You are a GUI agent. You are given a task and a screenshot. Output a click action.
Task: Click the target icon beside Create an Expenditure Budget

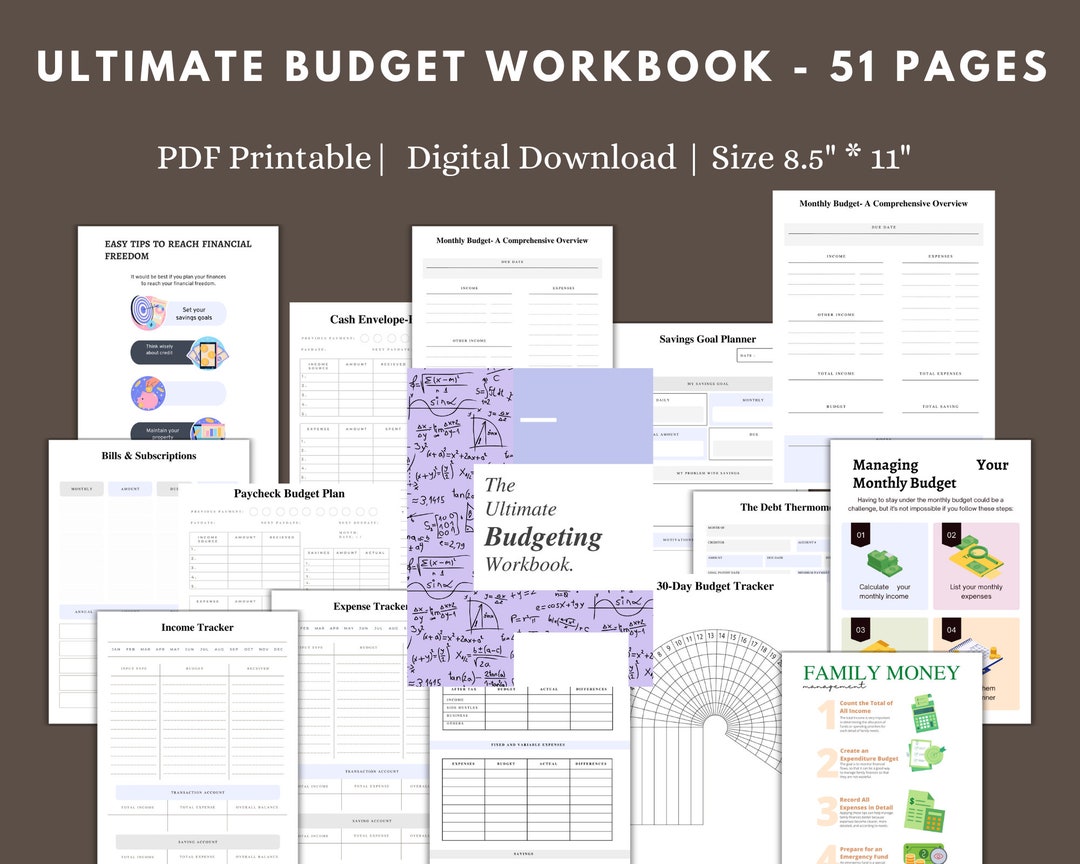(927, 757)
